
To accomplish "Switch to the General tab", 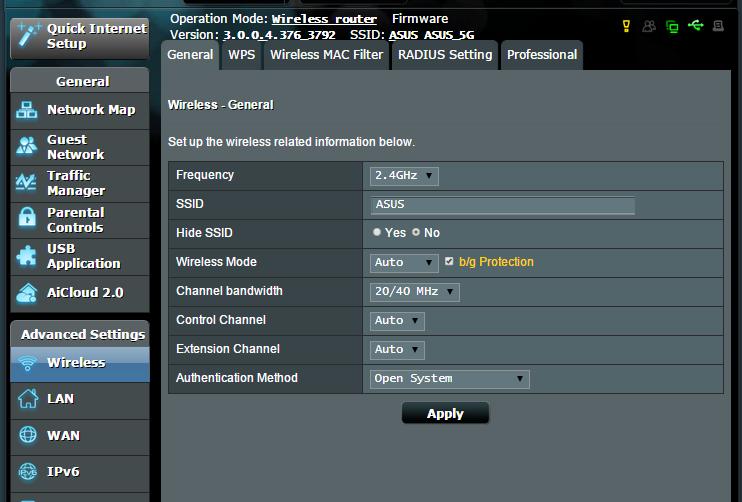I will pyautogui.click(x=190, y=55).
